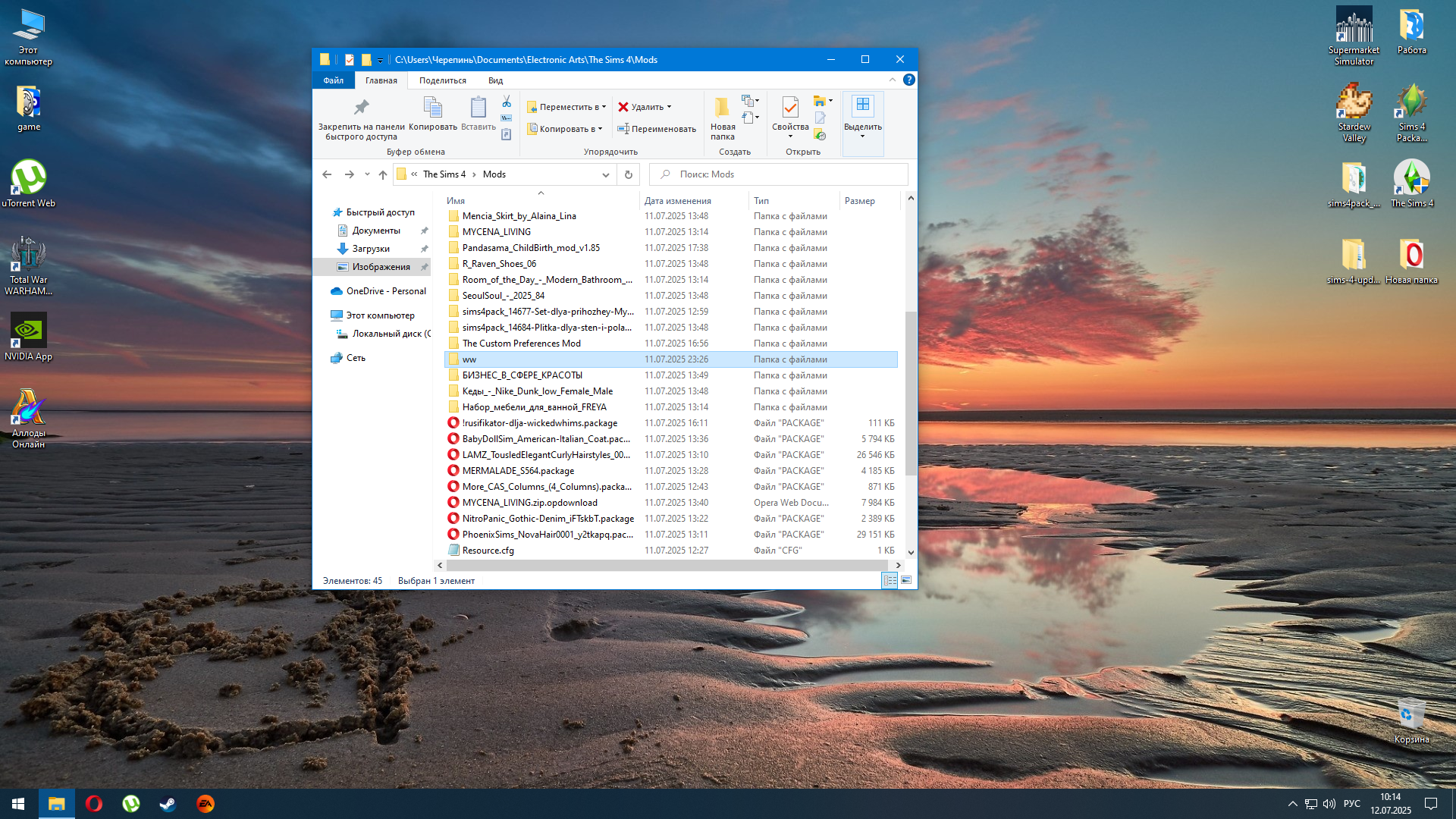The image size is (1456, 819).
Task: Open the New item dropdown in Создать group
Action: [x=751, y=101]
